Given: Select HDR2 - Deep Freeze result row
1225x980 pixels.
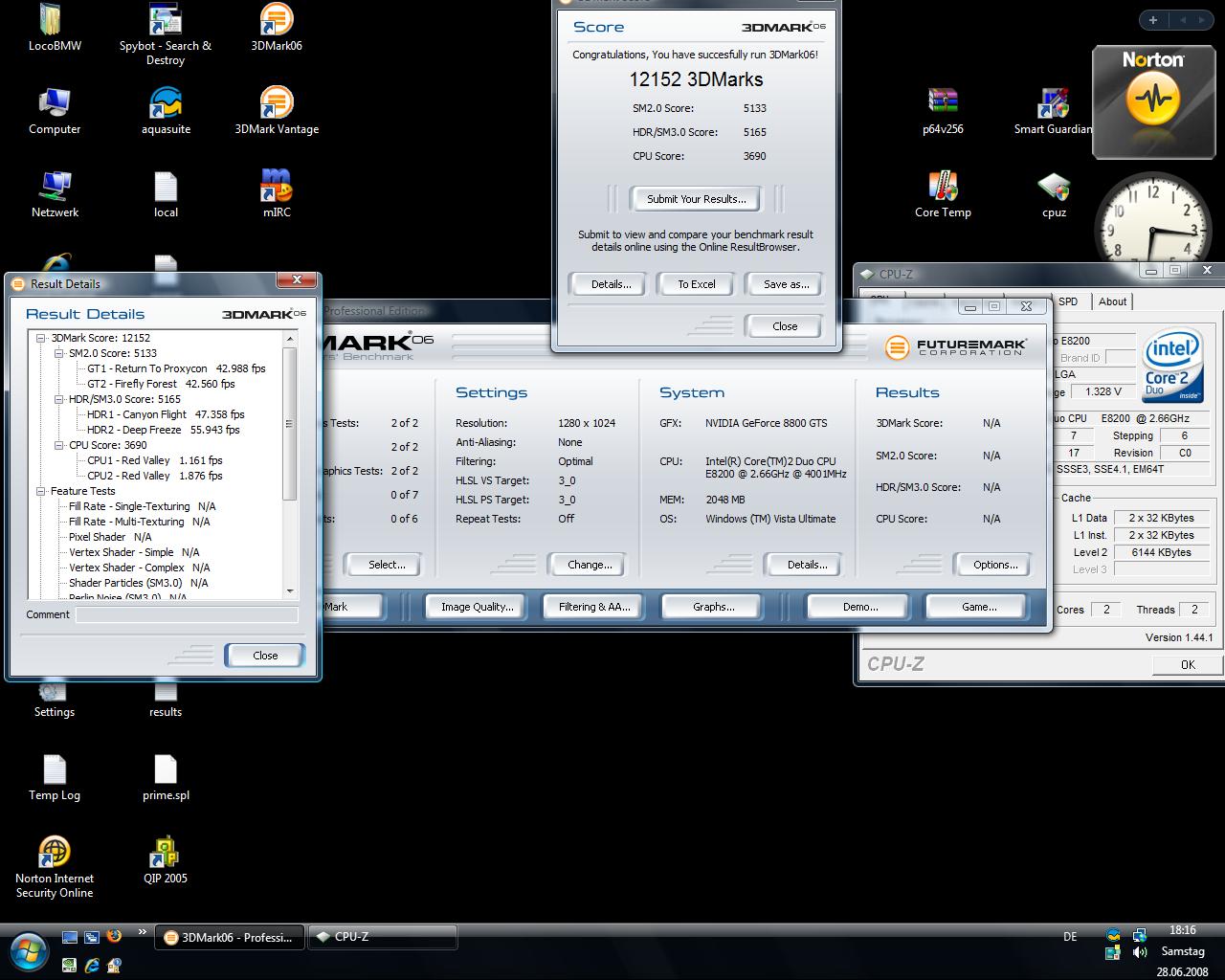Looking at the screenshot, I should [x=164, y=430].
